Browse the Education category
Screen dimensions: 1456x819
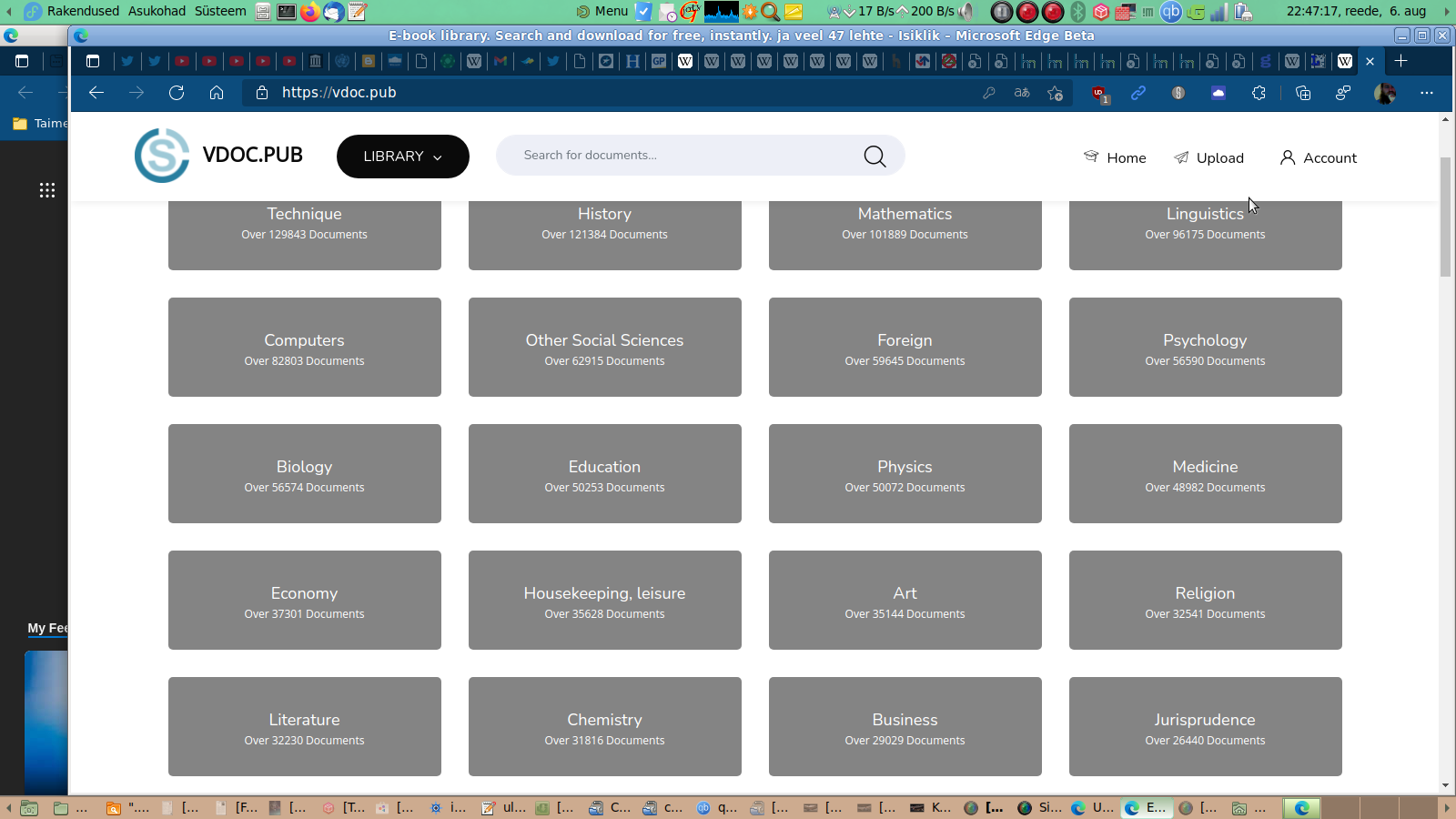tap(605, 474)
